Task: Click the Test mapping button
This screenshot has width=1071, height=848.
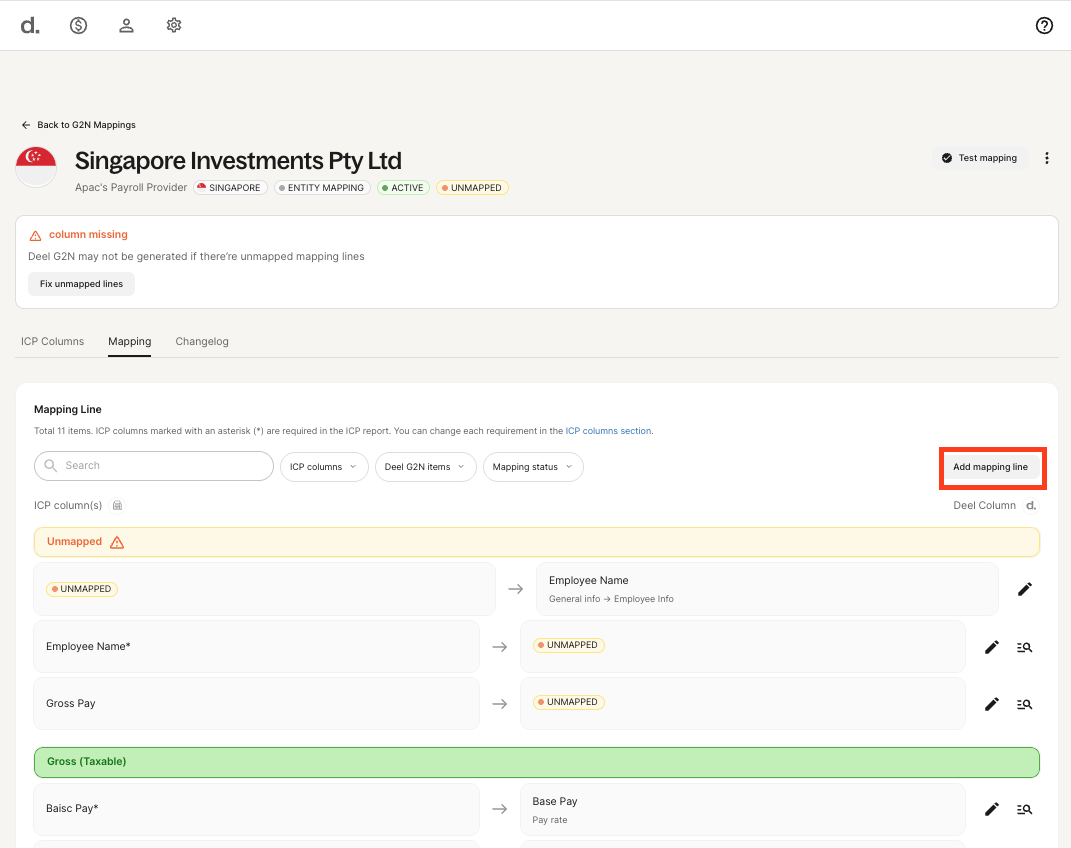Action: [x=979, y=158]
